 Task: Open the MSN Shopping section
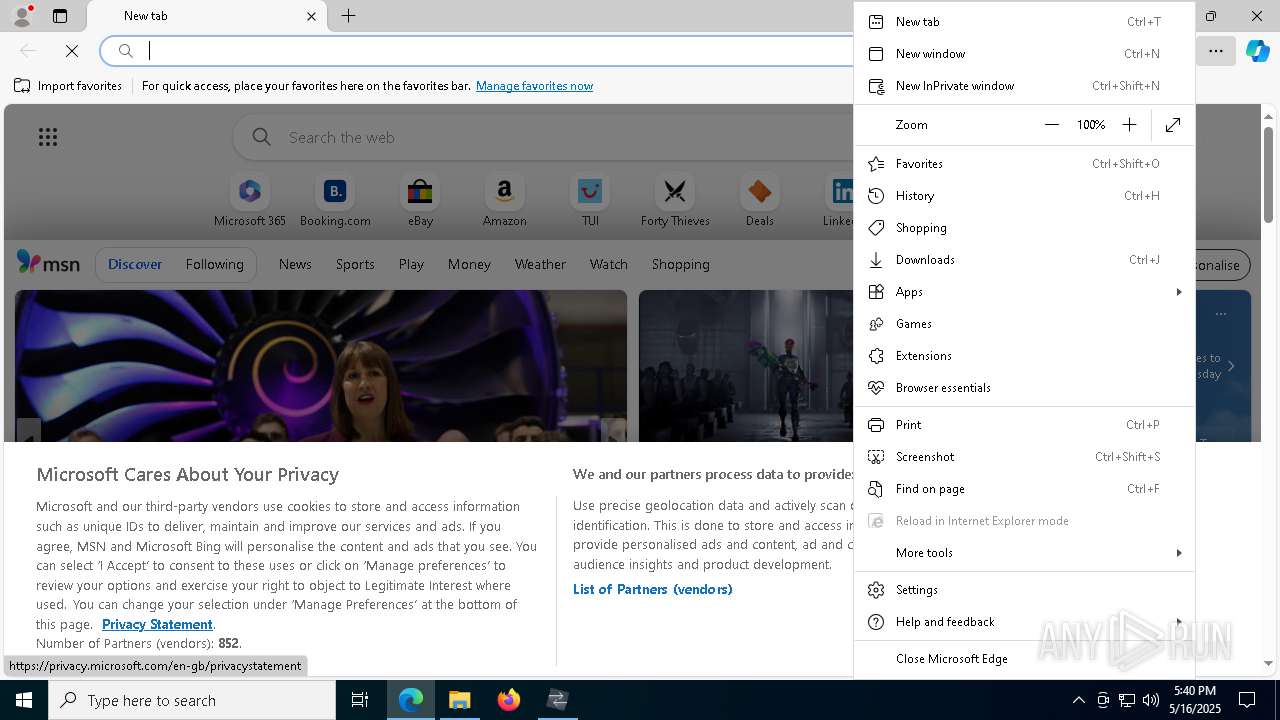[x=680, y=264]
